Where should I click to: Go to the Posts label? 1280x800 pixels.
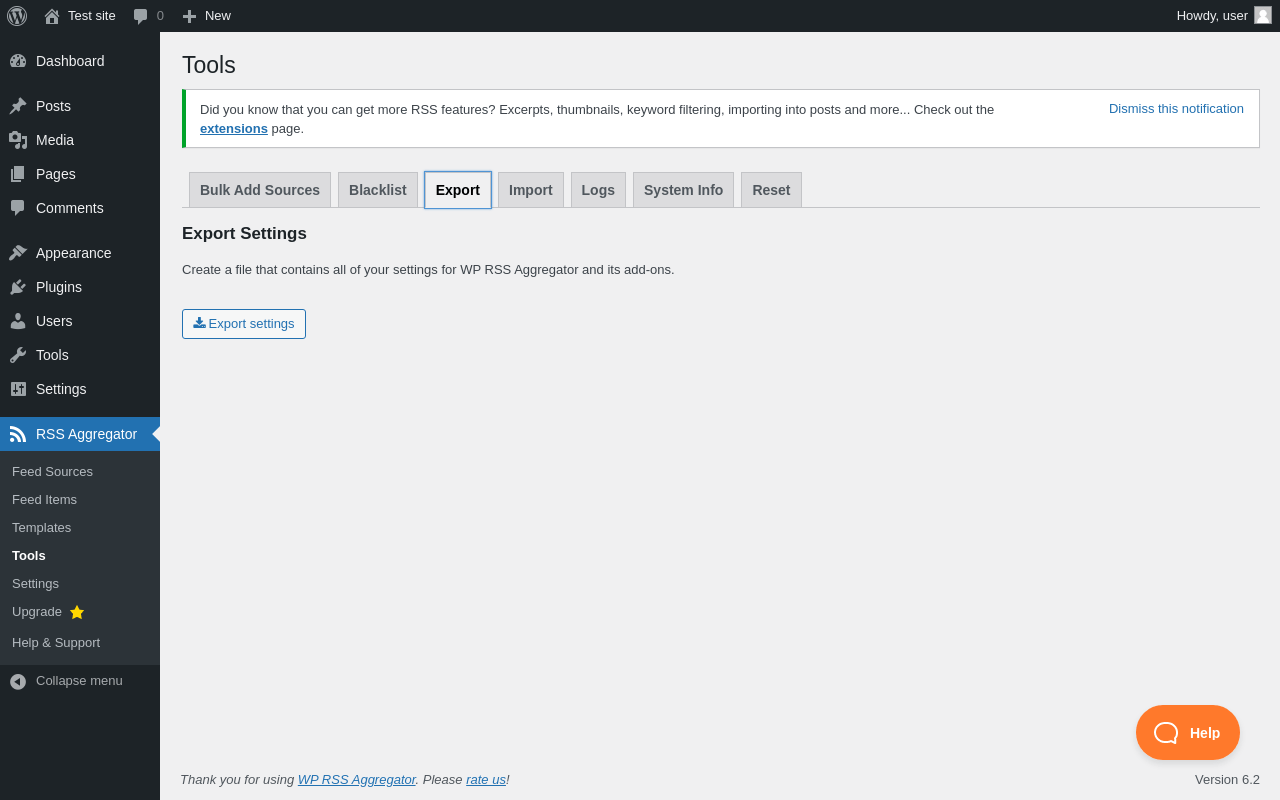coord(53,106)
